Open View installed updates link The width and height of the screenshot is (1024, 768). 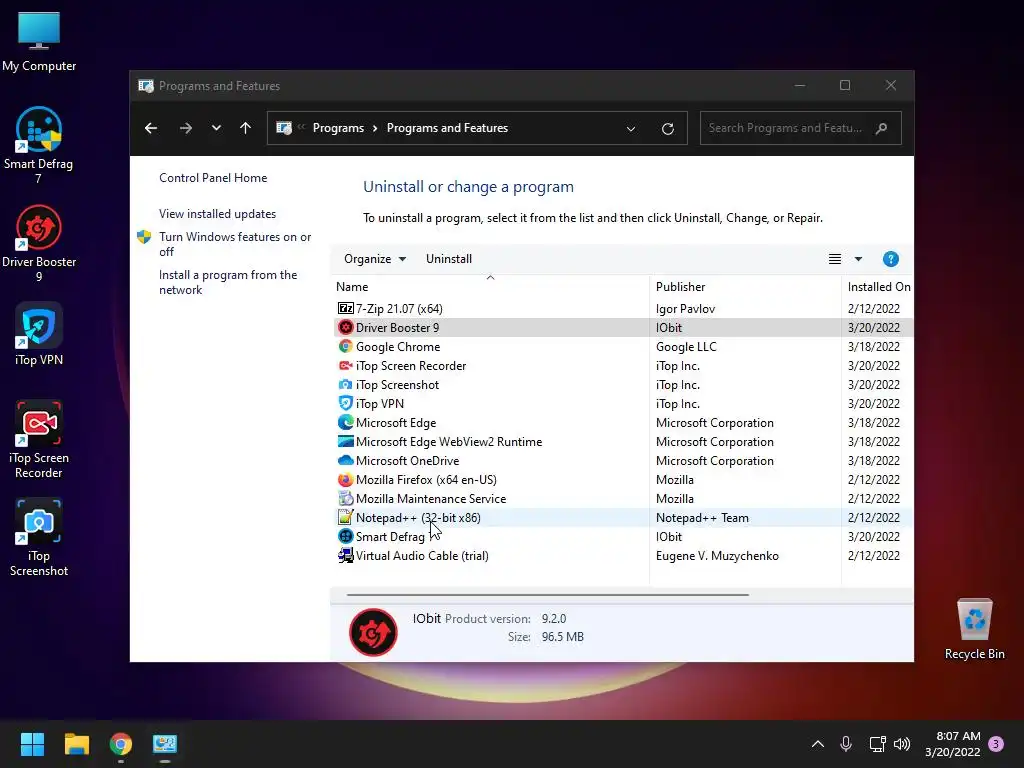pos(217,214)
